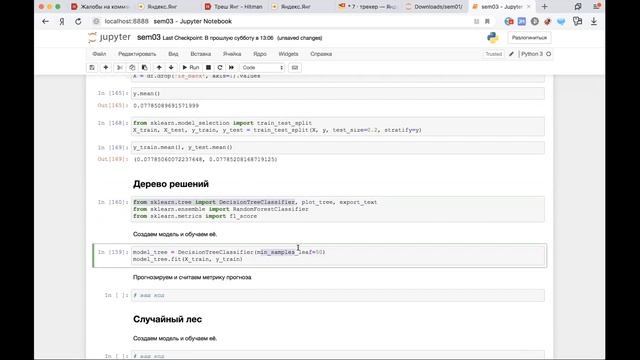
Task: Open the cell type Code dropdown
Action: (262, 67)
